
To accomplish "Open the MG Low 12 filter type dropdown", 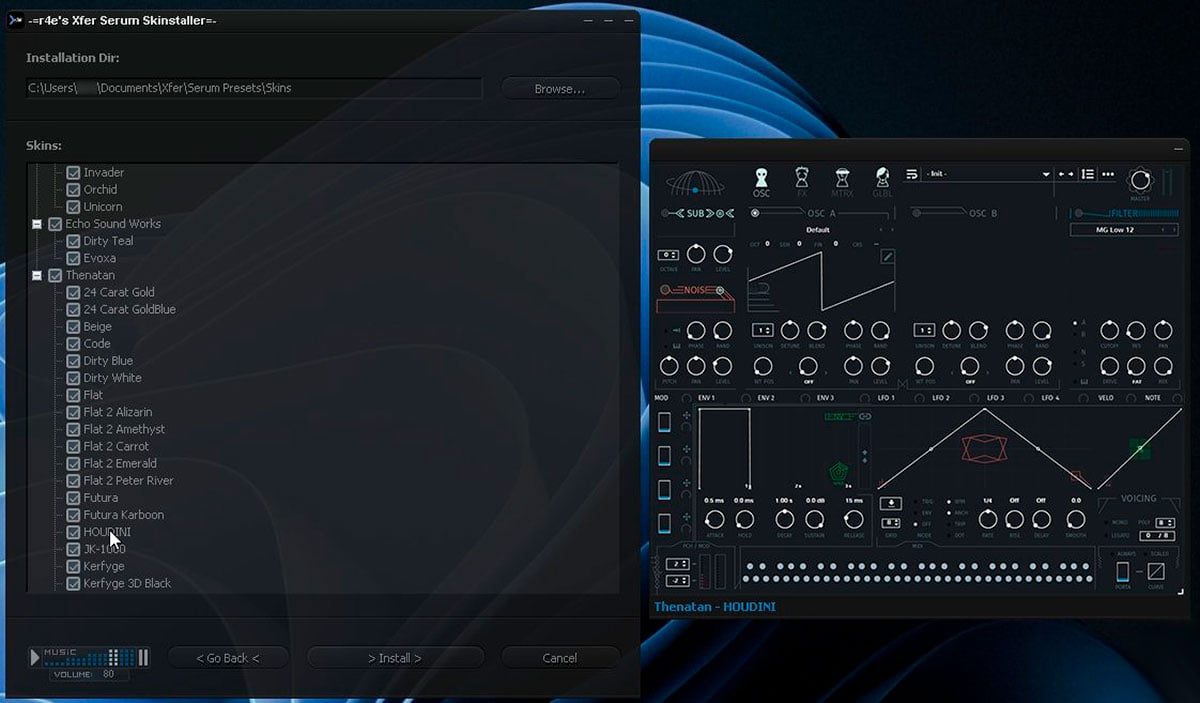I will coord(1124,230).
